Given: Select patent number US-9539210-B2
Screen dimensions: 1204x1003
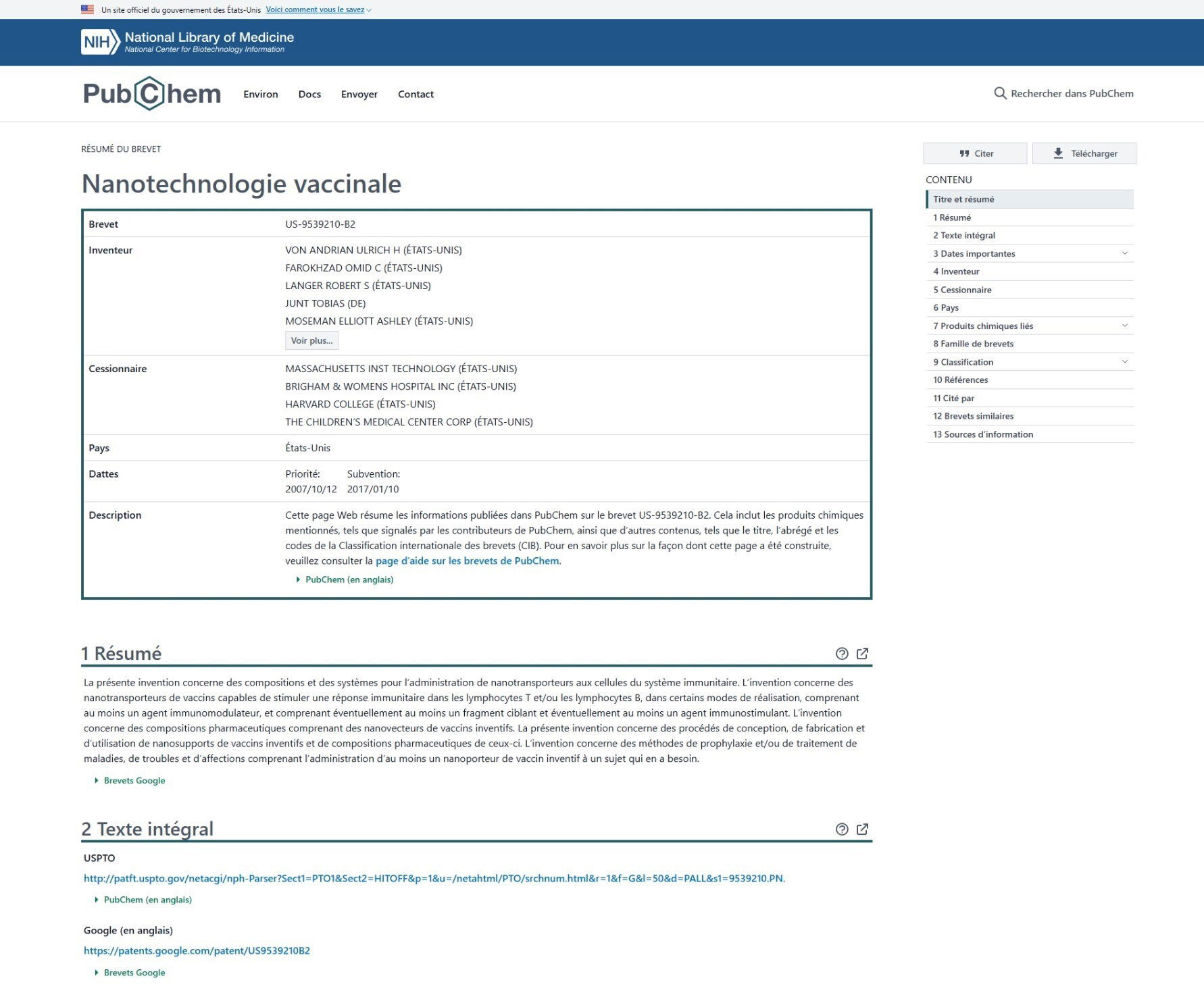Looking at the screenshot, I should 320,224.
